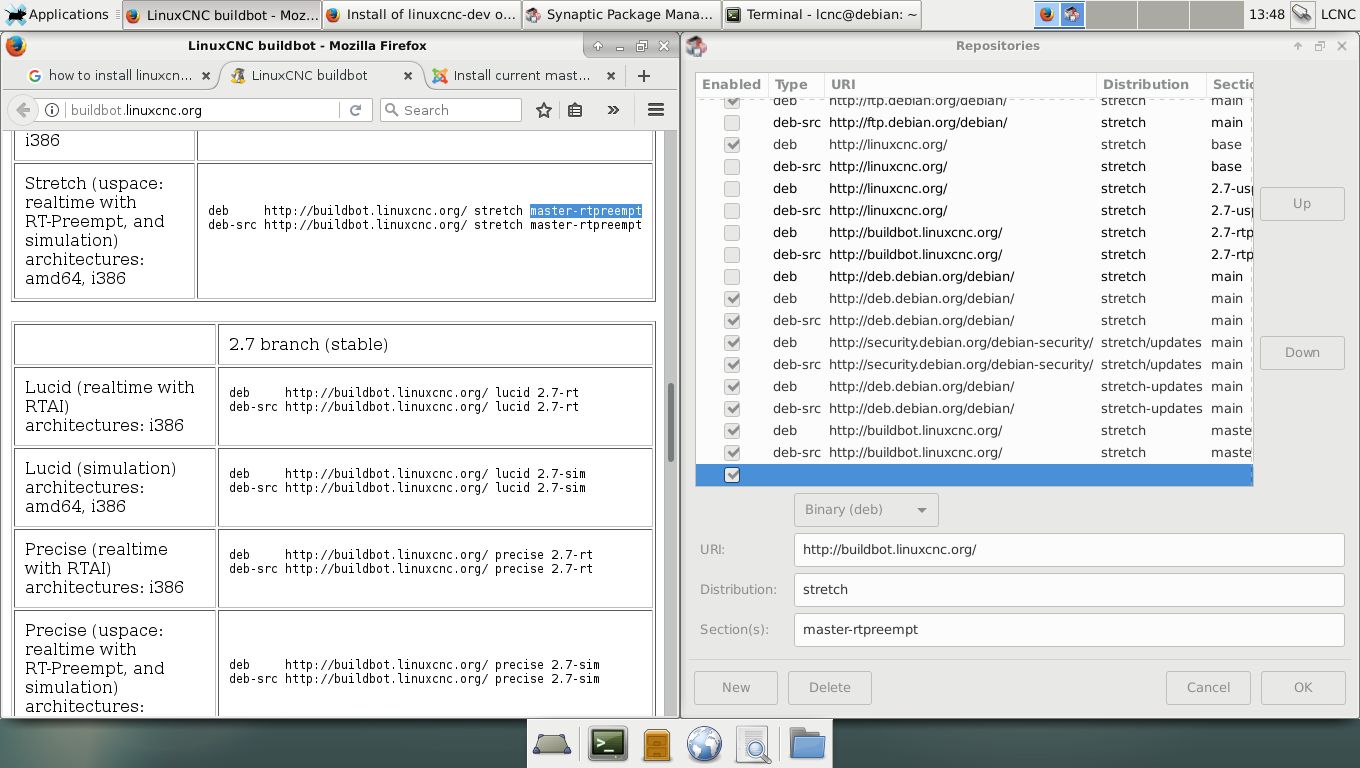
Task: Enable deb-src linuxcnc.org base repository
Action: 732,167
